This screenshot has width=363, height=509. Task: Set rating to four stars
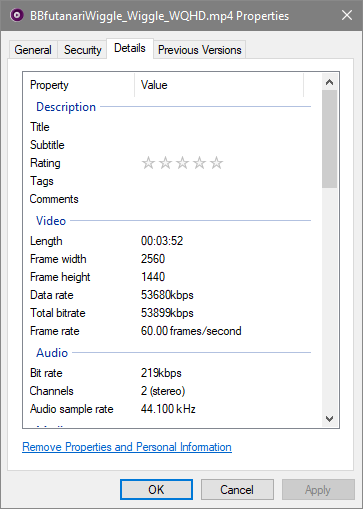pyautogui.click(x=199, y=163)
